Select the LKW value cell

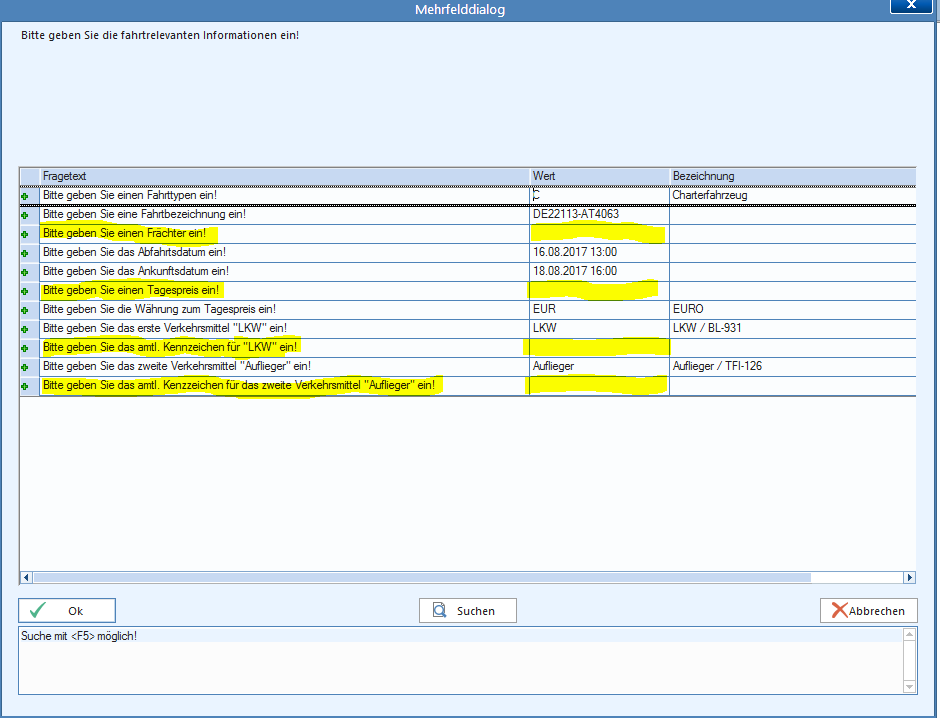(x=599, y=328)
